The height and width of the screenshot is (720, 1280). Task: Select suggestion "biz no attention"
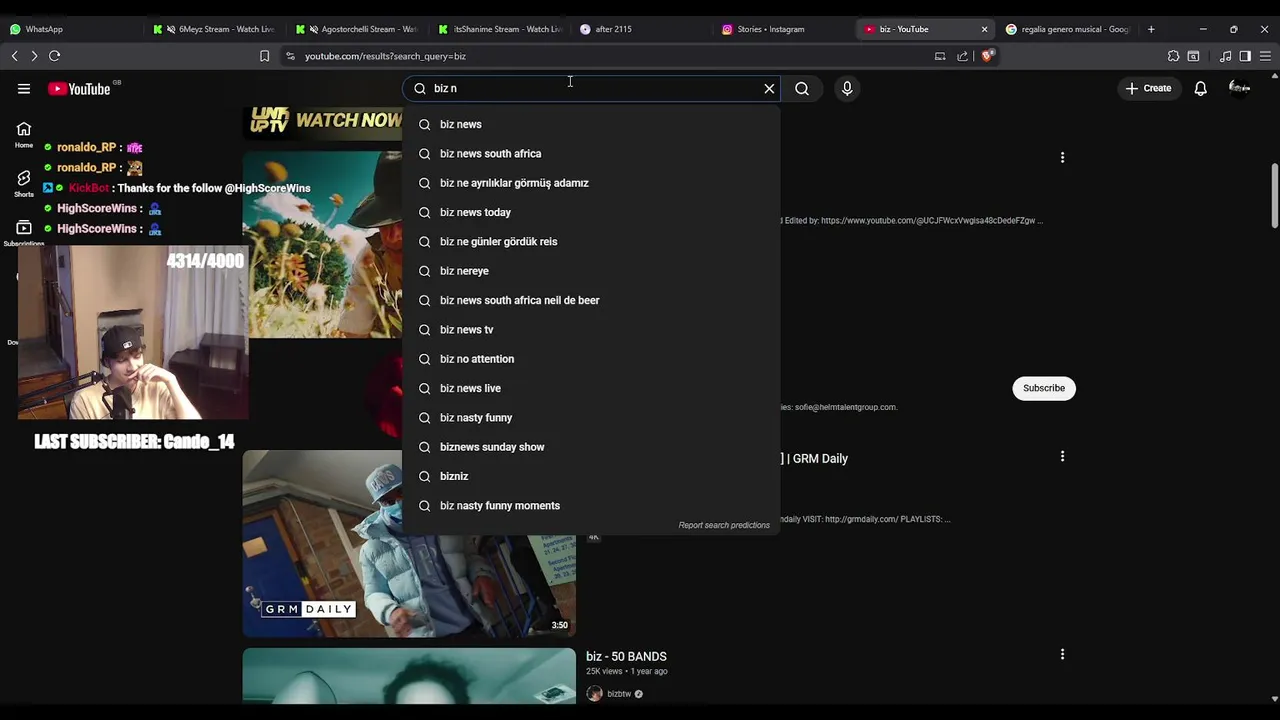[x=591, y=359]
